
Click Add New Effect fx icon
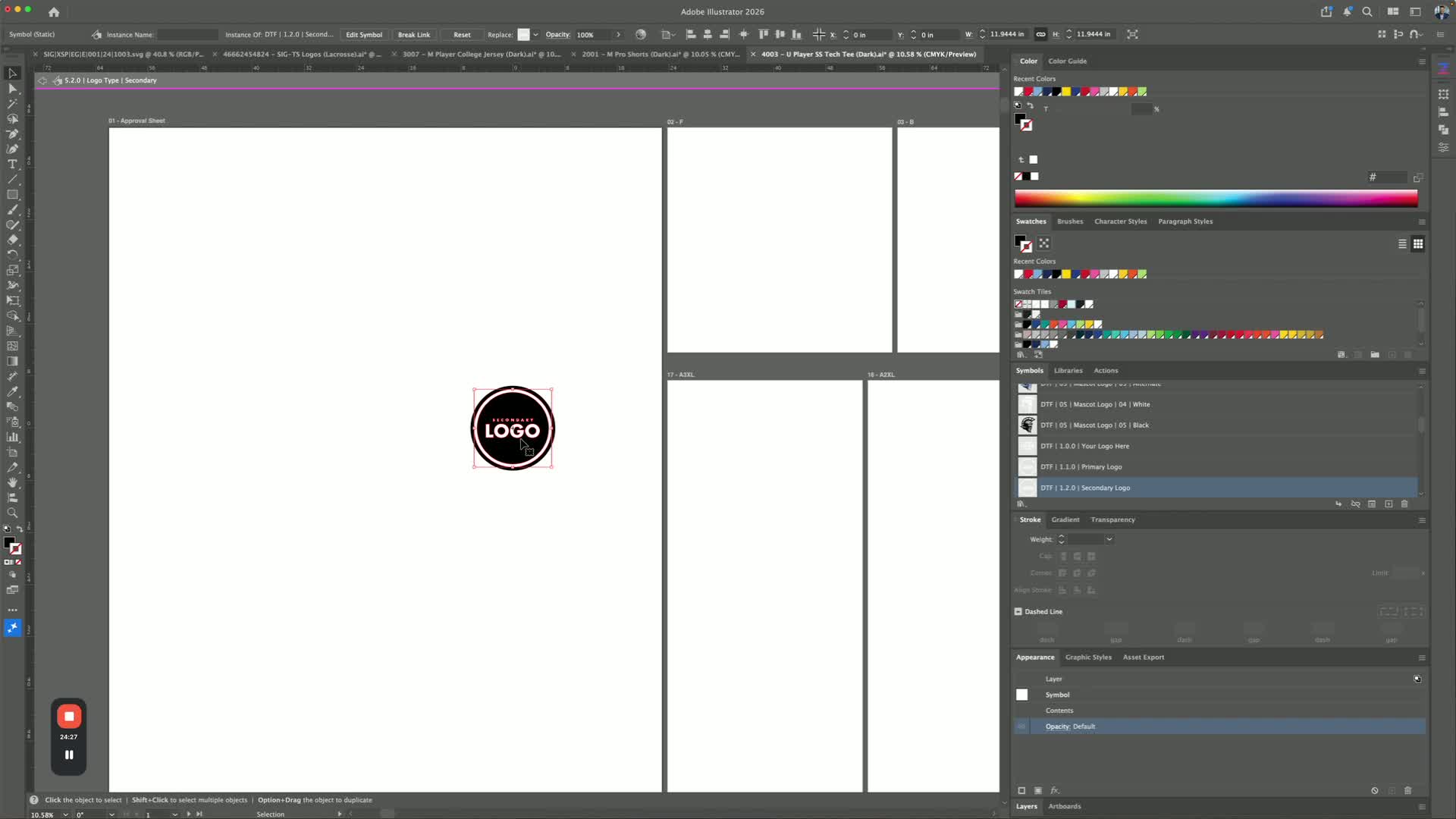pyautogui.click(x=1055, y=790)
